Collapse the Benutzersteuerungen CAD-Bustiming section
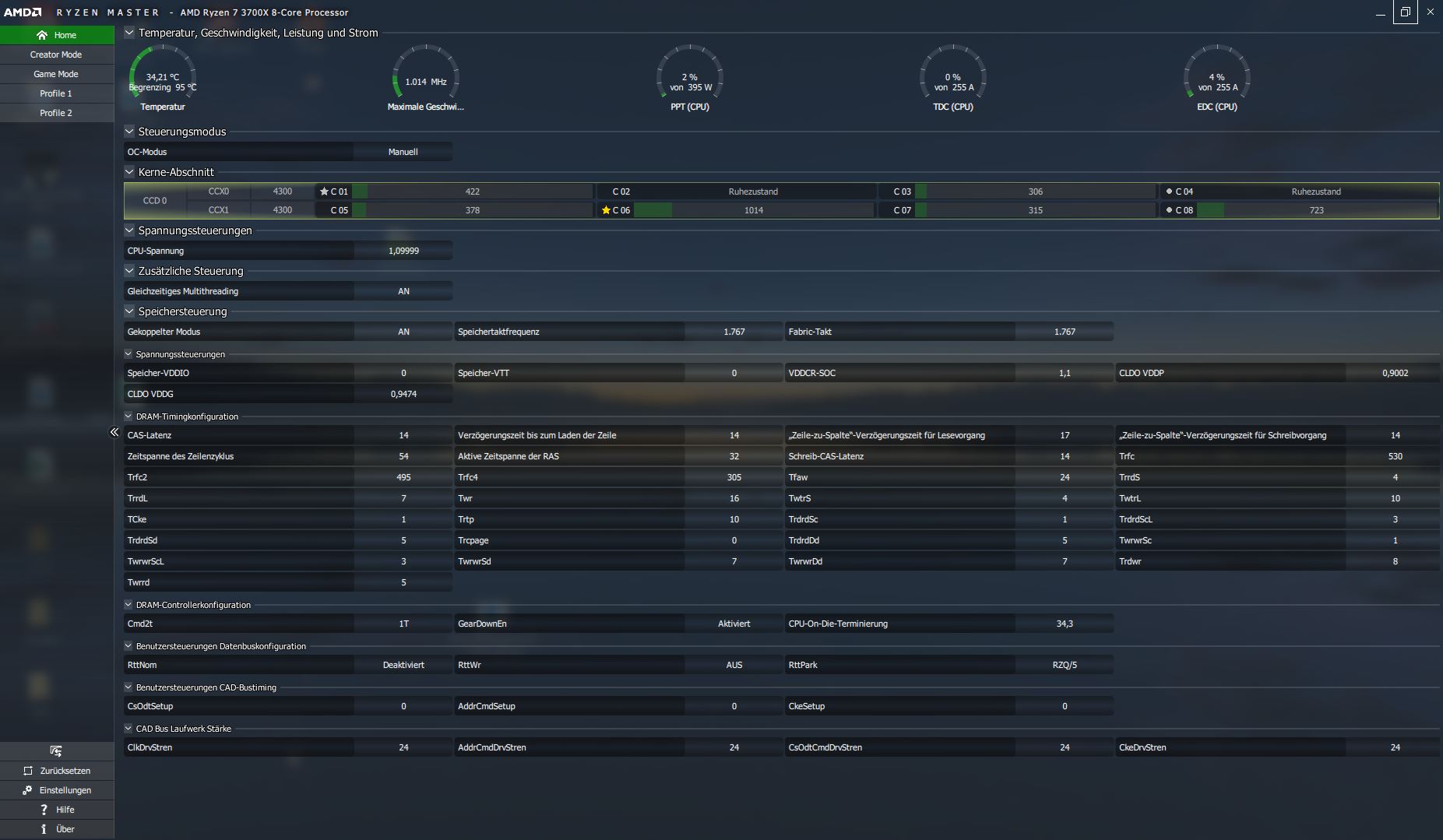Viewport: 1443px width, 840px height. pos(128,687)
